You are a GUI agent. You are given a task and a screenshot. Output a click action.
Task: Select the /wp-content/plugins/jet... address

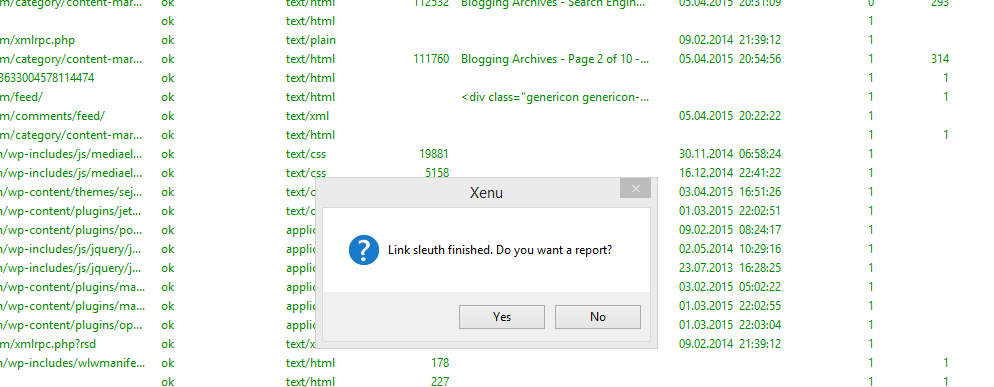tap(71, 211)
